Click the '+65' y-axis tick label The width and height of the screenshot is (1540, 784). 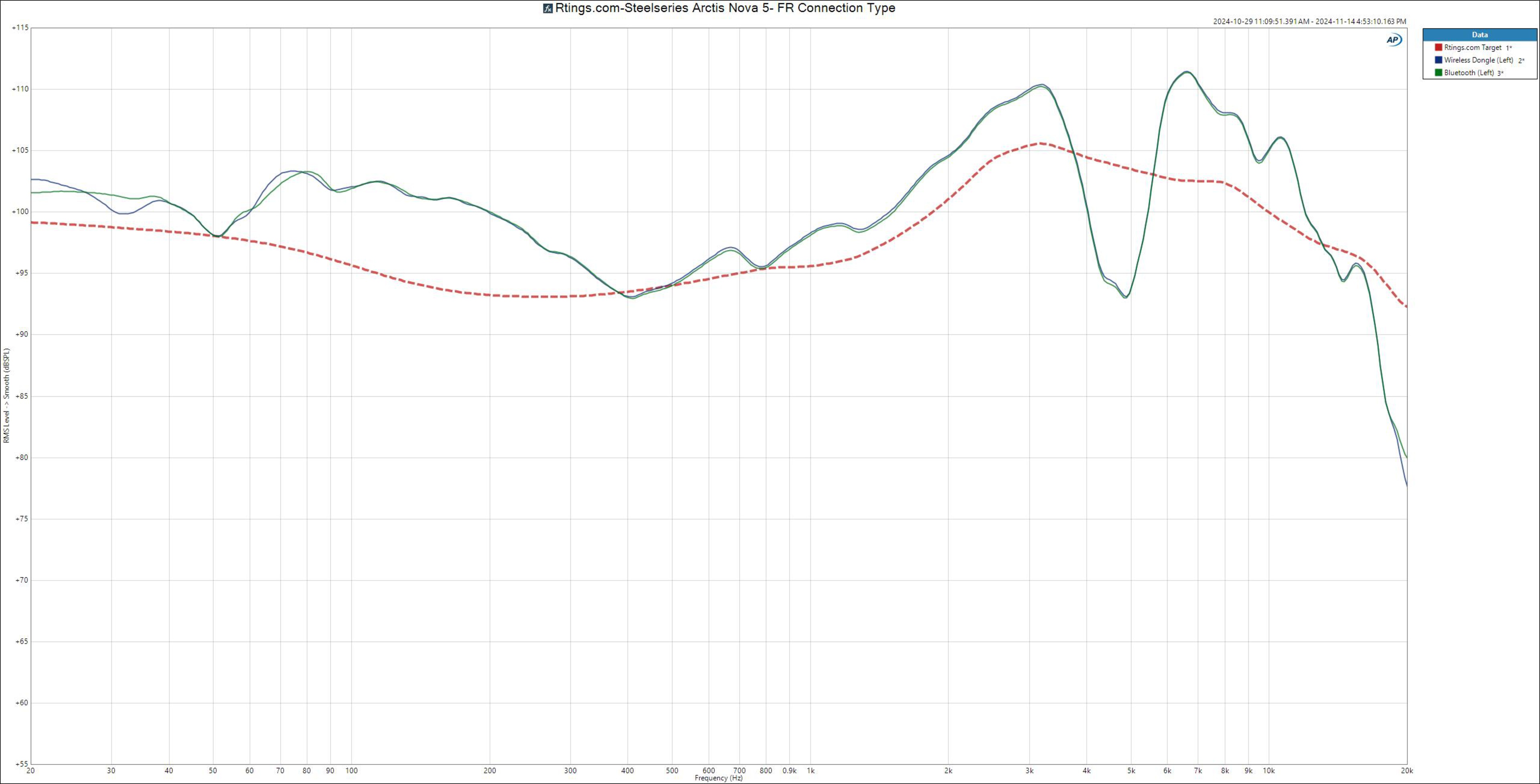(x=22, y=641)
